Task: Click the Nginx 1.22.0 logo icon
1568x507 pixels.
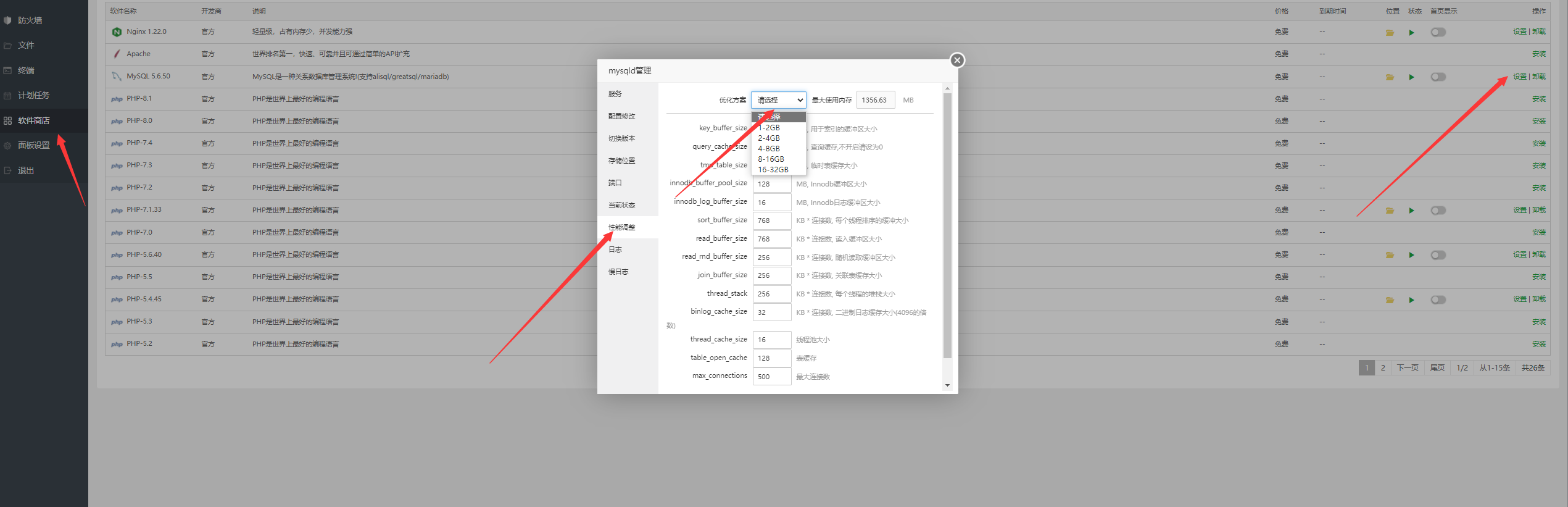Action: pyautogui.click(x=117, y=32)
